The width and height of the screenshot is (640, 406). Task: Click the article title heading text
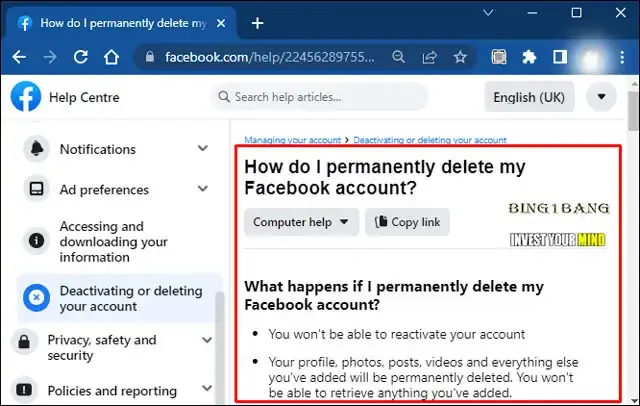(384, 177)
